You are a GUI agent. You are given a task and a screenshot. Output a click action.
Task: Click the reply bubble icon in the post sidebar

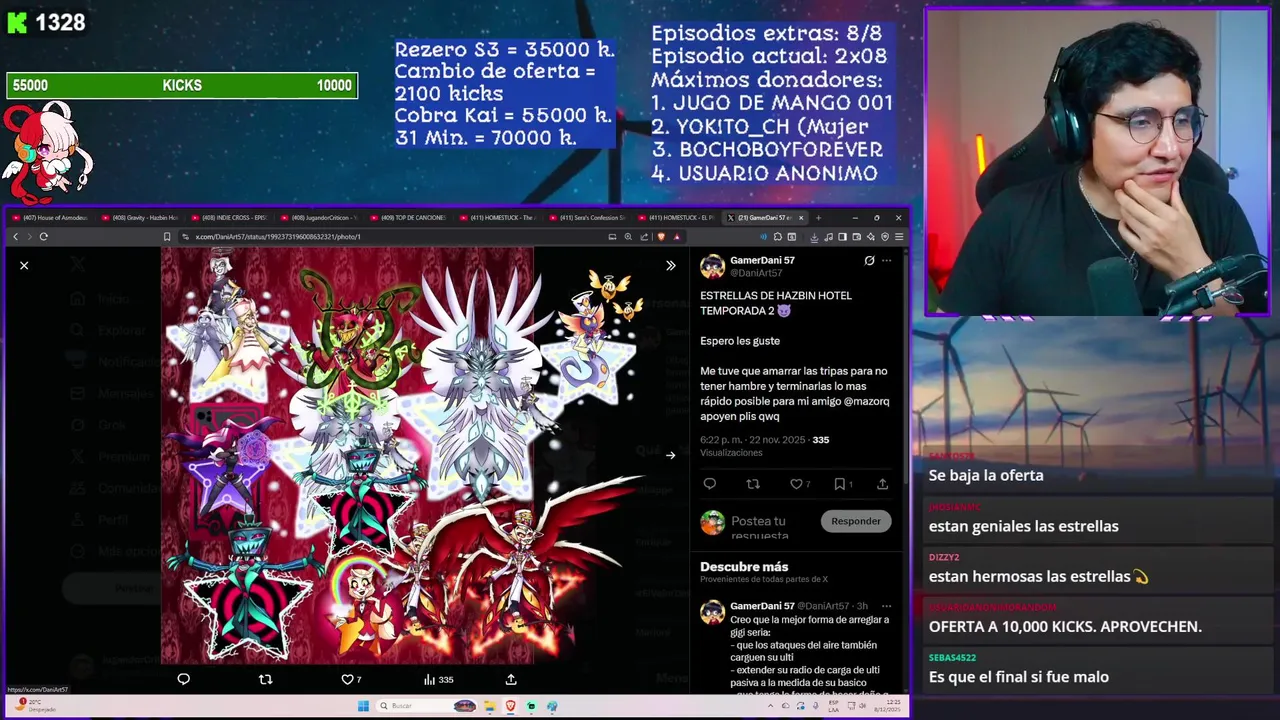pyautogui.click(x=710, y=484)
